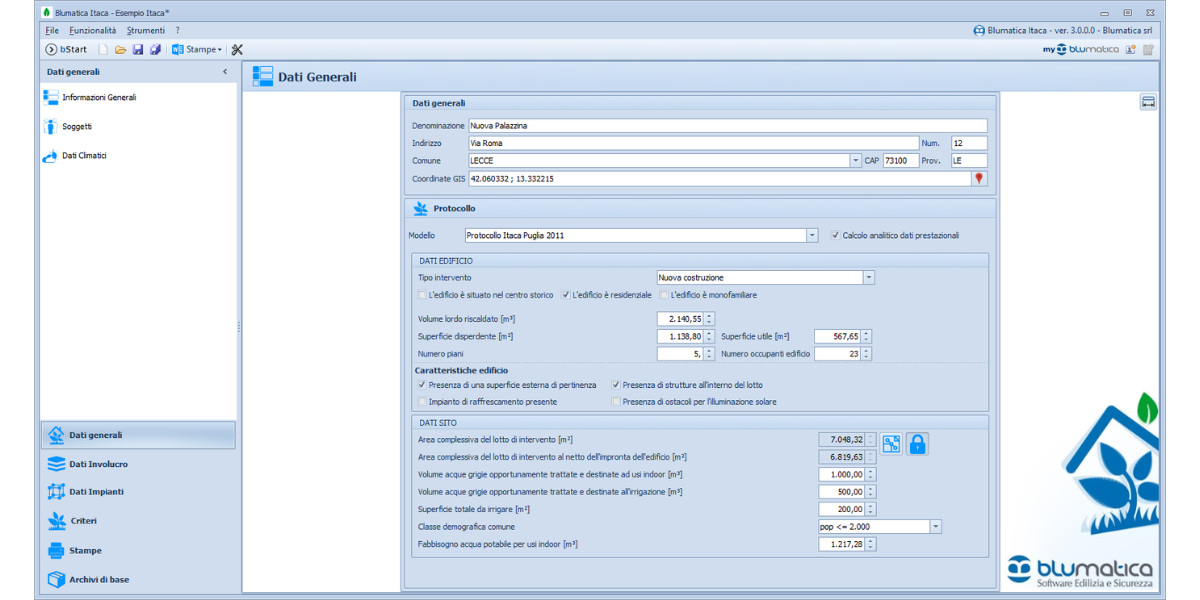The height and width of the screenshot is (600, 1200).
Task: Click the Denominazione text field
Action: 727,126
